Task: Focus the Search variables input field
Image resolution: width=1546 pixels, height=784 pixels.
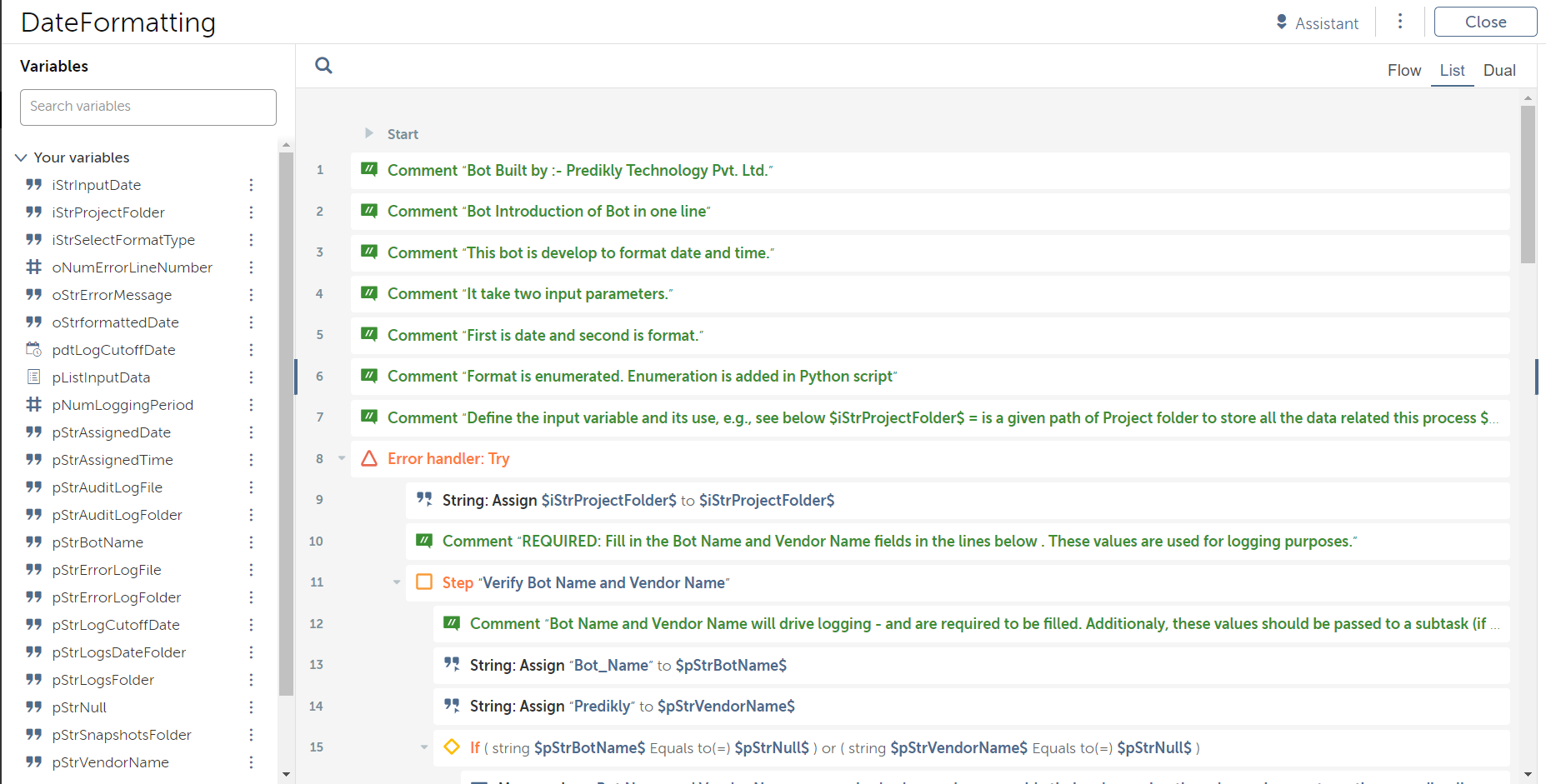Action: click(x=148, y=107)
